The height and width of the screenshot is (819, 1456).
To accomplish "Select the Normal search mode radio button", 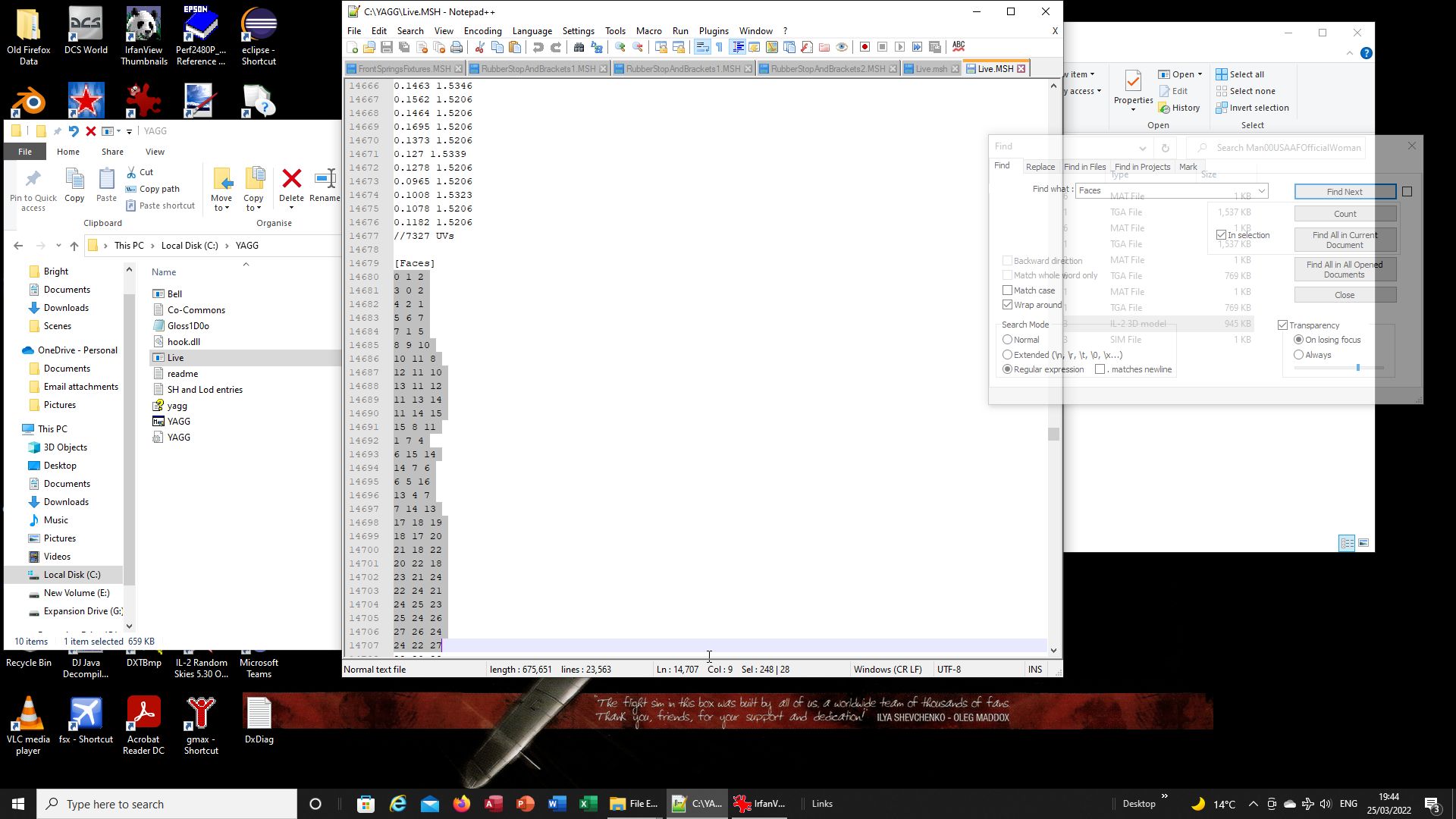I will 1007,340.
